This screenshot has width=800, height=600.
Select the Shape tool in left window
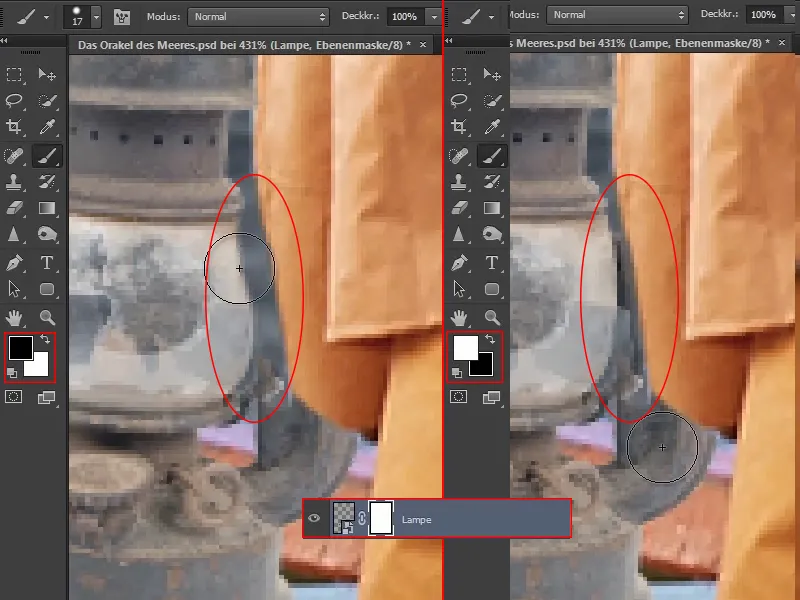[47, 289]
